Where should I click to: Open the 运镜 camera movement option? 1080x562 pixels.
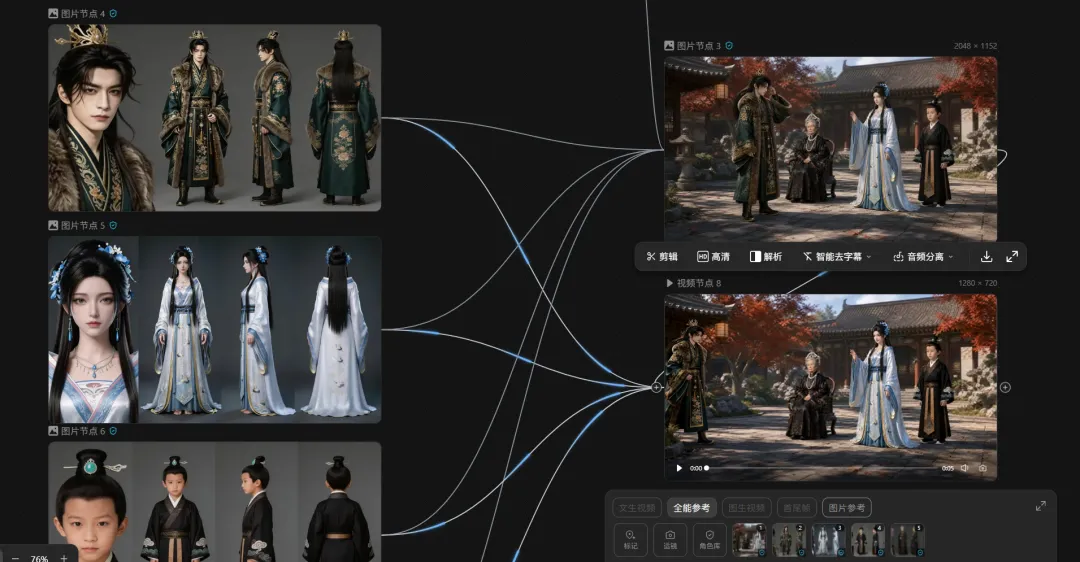(x=669, y=539)
